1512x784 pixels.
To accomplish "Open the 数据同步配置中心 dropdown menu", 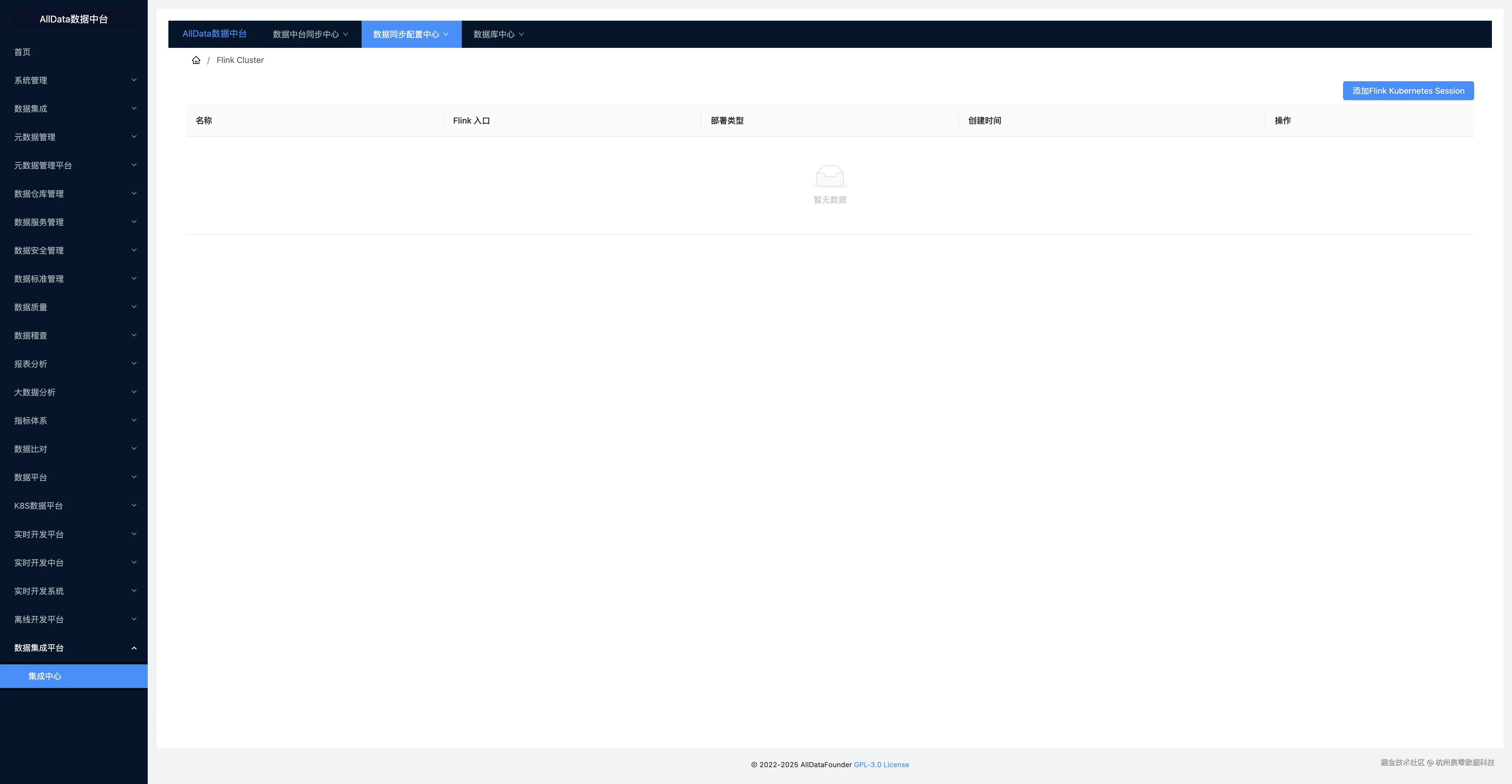I will click(x=411, y=34).
